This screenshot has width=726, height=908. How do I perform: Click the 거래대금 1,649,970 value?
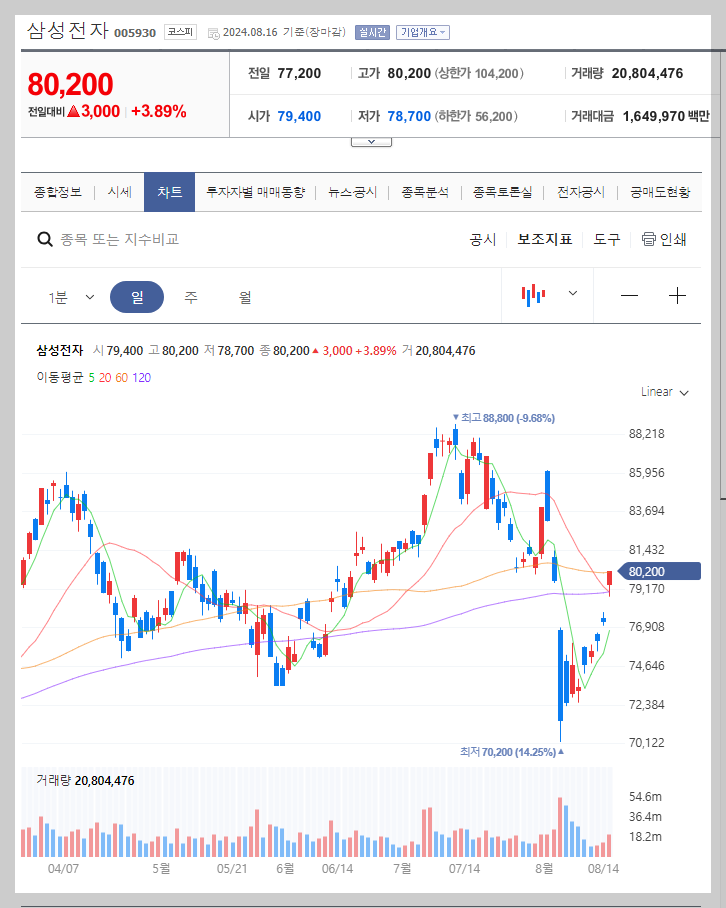(x=654, y=116)
